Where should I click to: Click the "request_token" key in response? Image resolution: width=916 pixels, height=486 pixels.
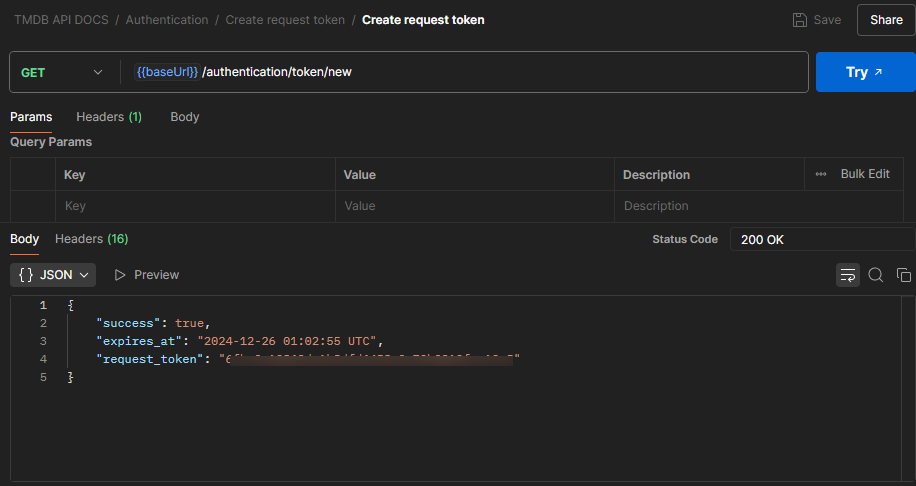(x=150, y=359)
